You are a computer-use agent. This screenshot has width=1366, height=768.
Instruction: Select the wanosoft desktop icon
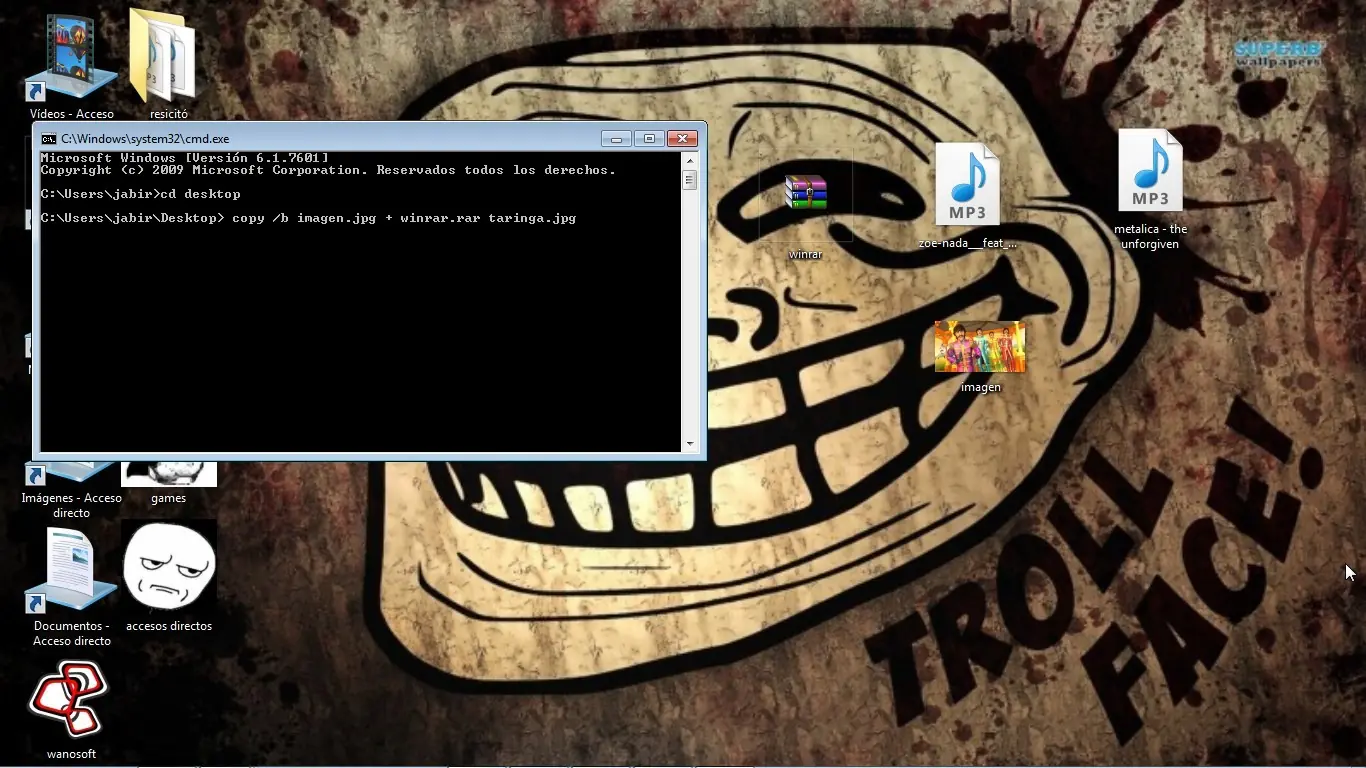(x=70, y=710)
